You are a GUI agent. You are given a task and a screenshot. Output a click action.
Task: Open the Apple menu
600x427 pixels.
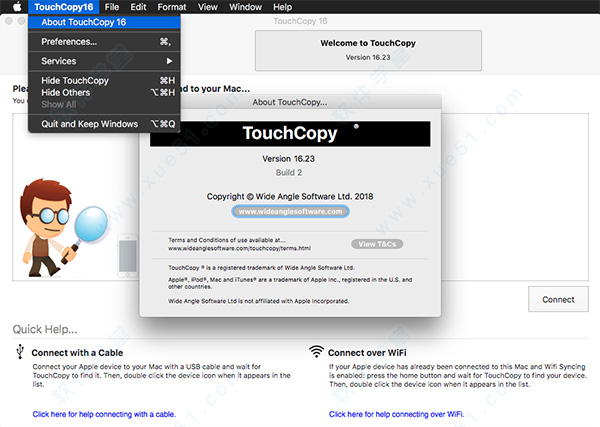(x=16, y=7)
